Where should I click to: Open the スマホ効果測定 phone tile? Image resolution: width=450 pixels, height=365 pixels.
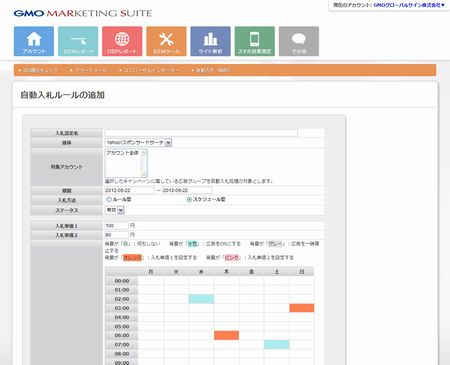(255, 41)
